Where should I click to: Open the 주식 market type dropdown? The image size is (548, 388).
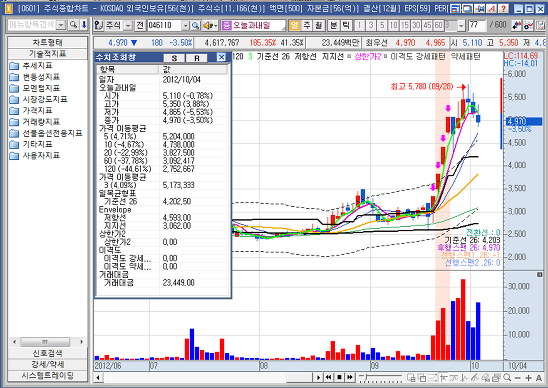click(129, 25)
